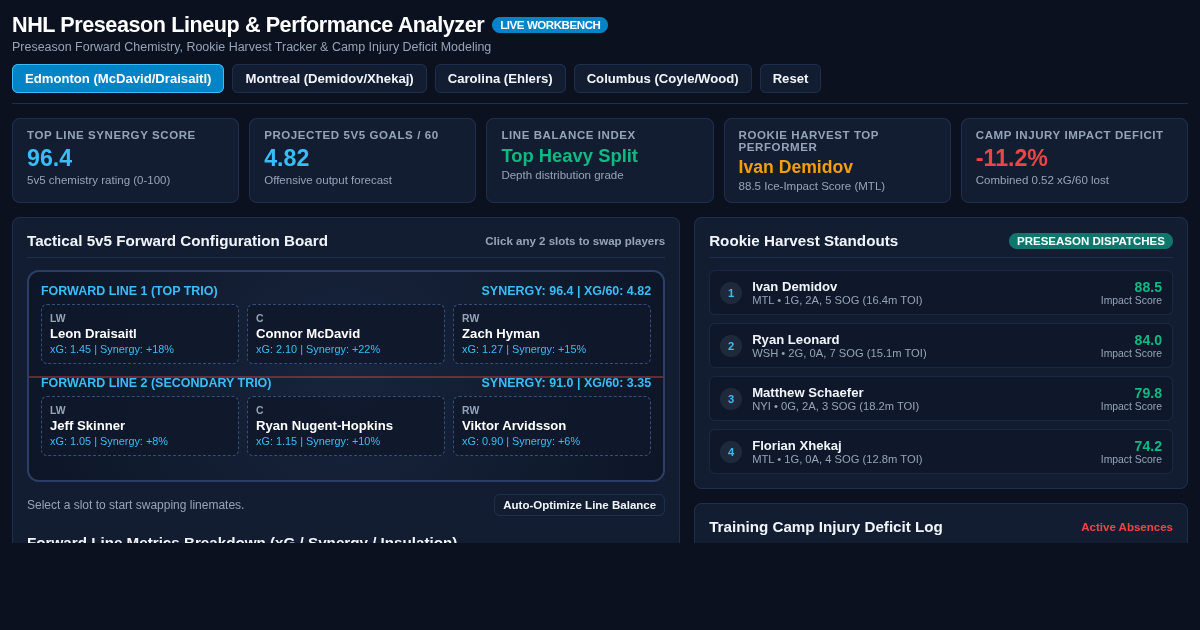Viewport: 1200px width, 630px height.
Task: Select Zach Hyman RW slot
Action: coord(552,334)
